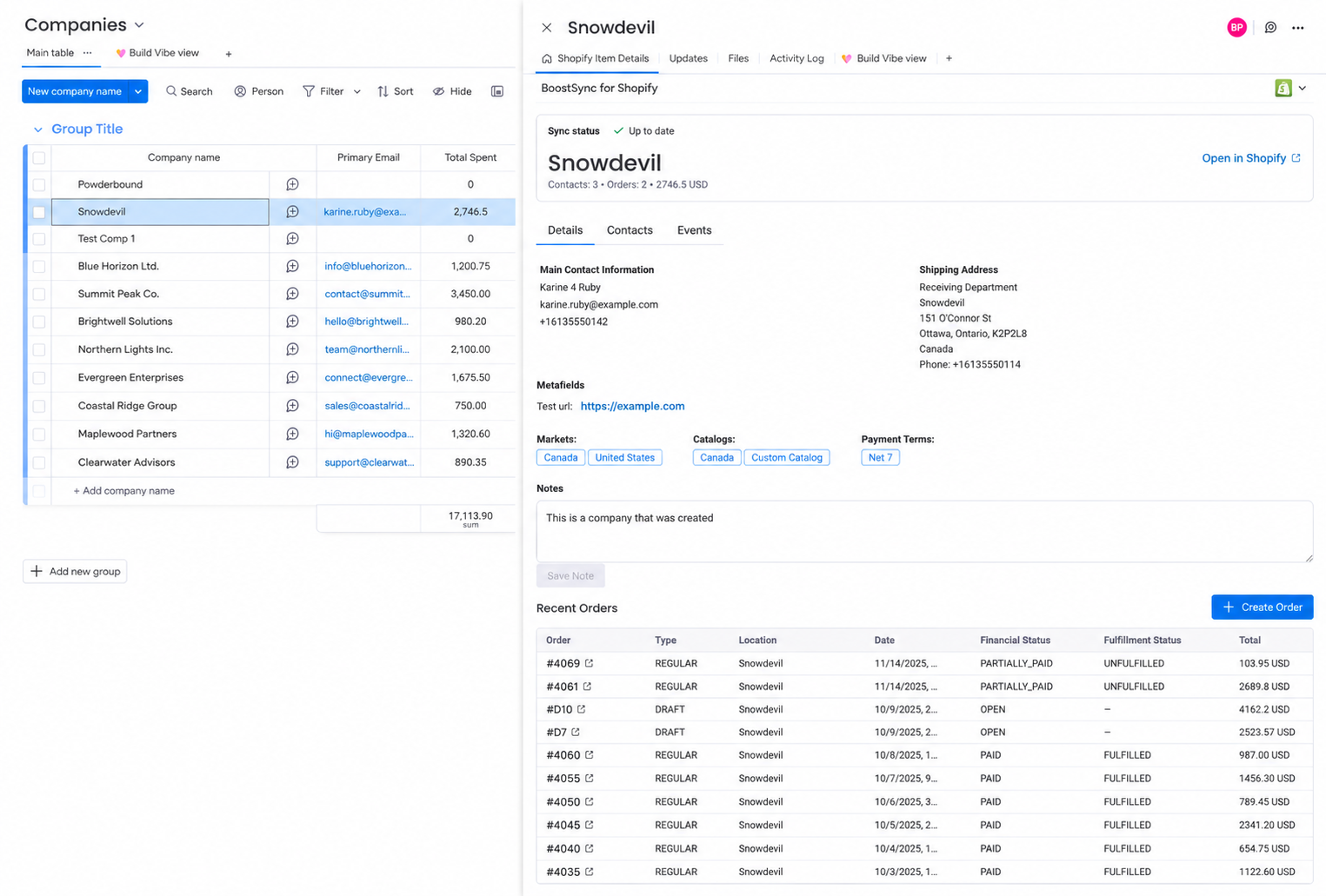Open conversation icon for Evergreen Enterprises

point(292,377)
